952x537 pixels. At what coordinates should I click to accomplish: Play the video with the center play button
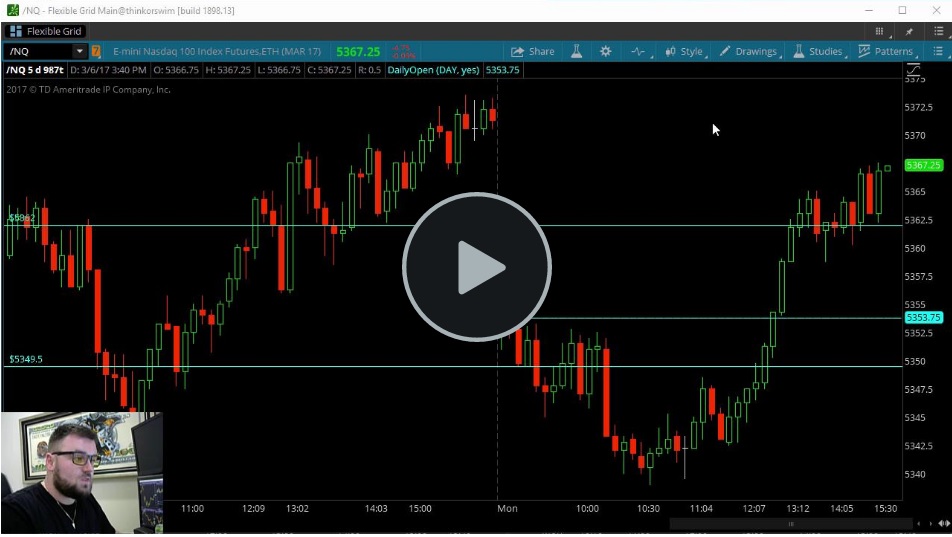[x=477, y=267]
